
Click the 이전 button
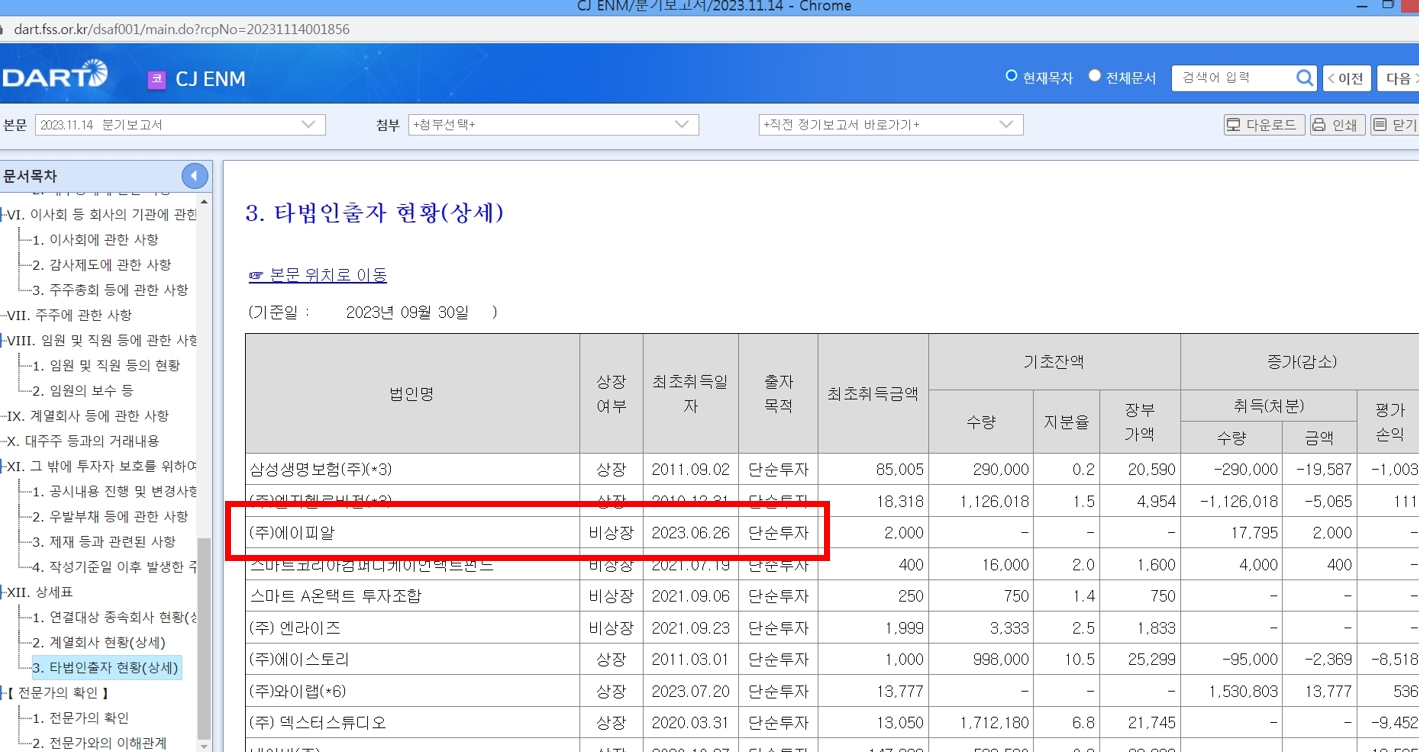click(x=1346, y=78)
